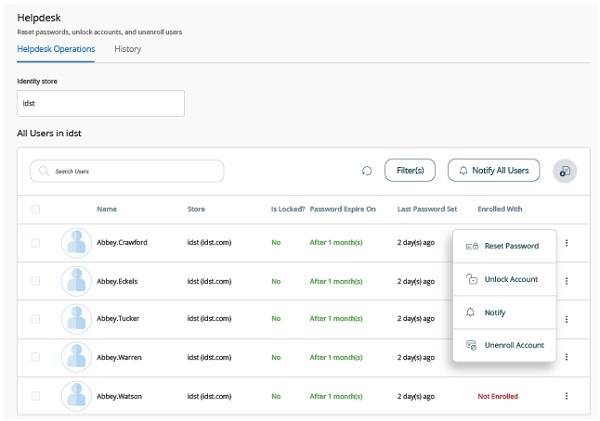Click the magnifier icon in Search Users
The height and width of the screenshot is (421, 600).
point(44,171)
